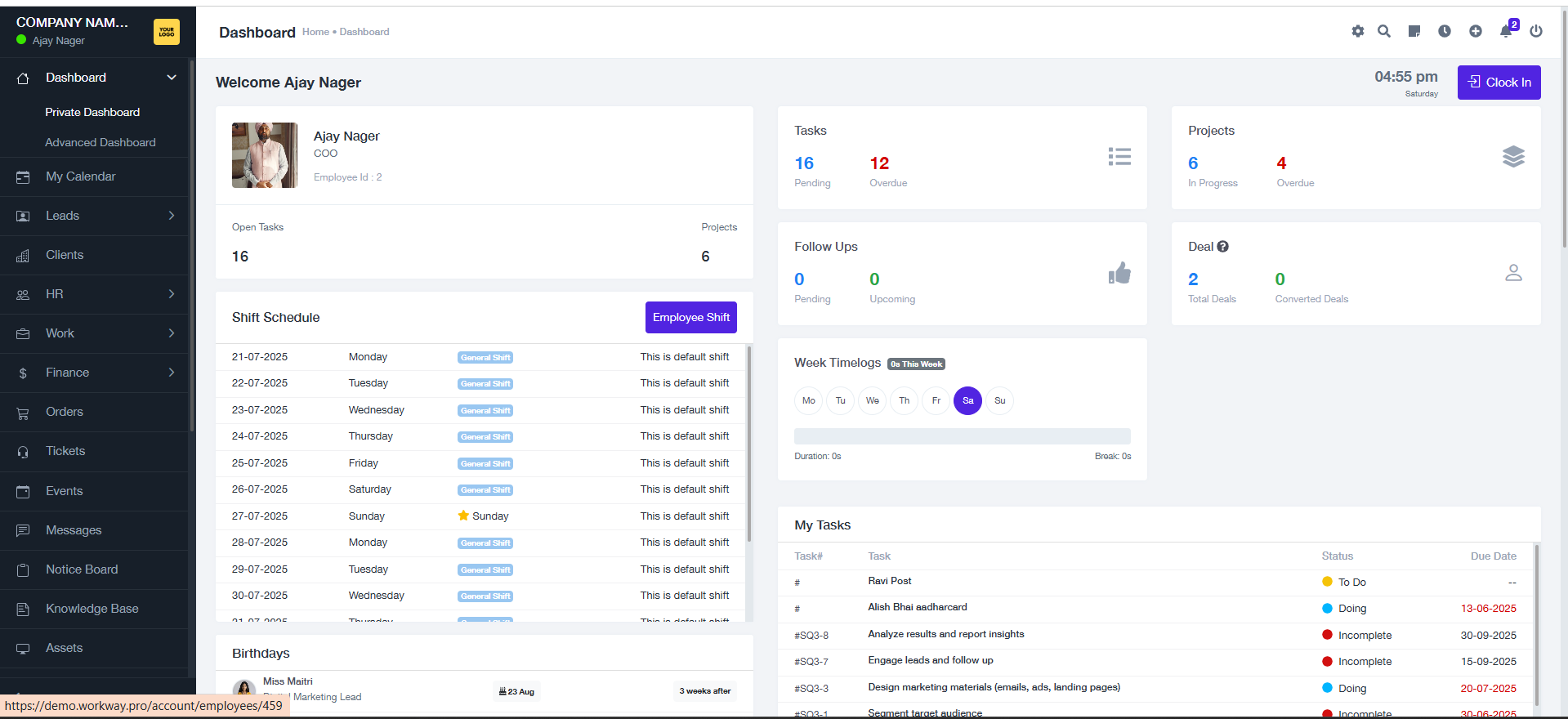The image size is (1568, 719).
Task: Open the 16 Pending tasks link
Action: click(804, 163)
